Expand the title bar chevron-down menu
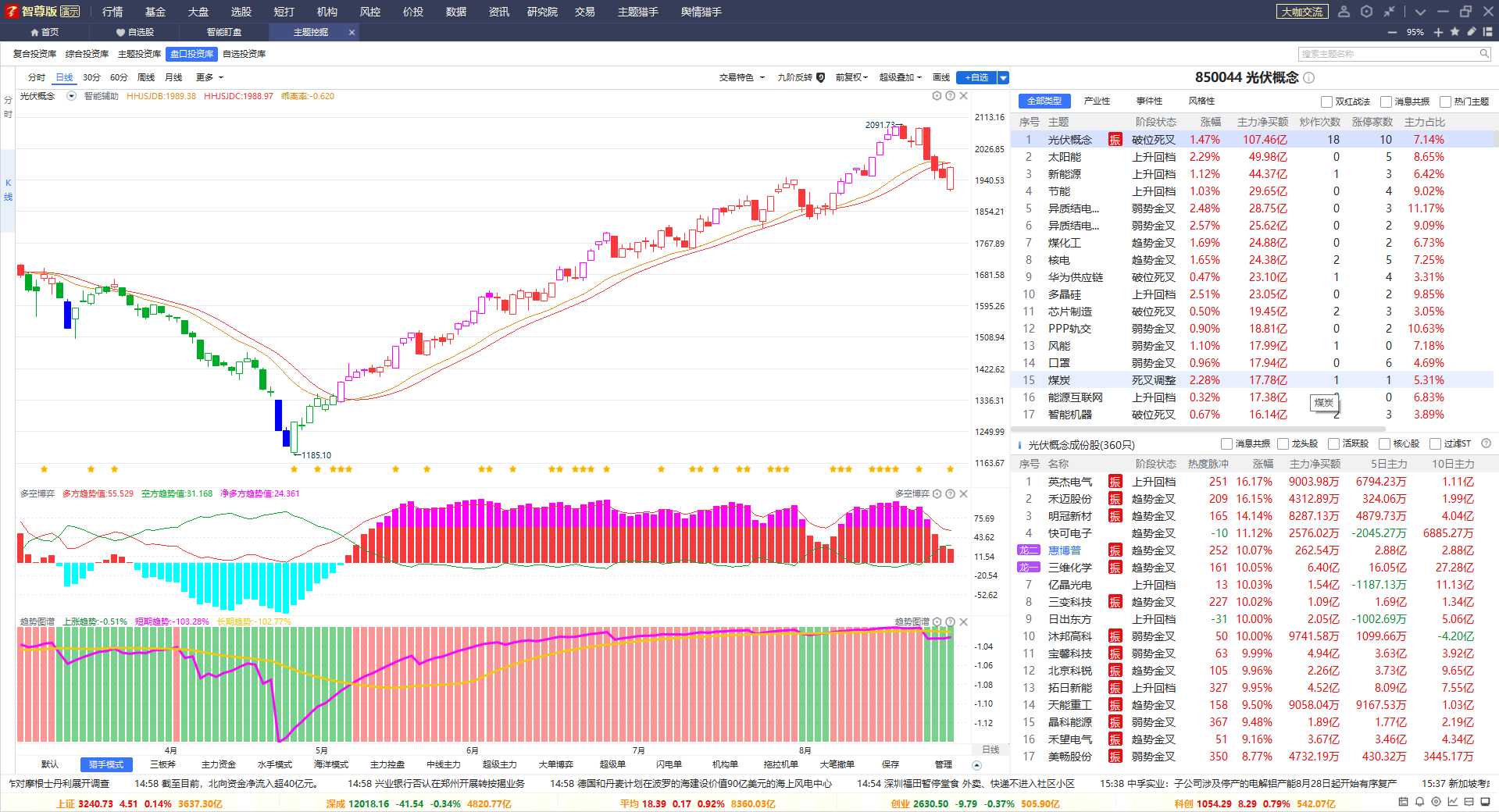The width and height of the screenshot is (1499, 812). 1420,11
